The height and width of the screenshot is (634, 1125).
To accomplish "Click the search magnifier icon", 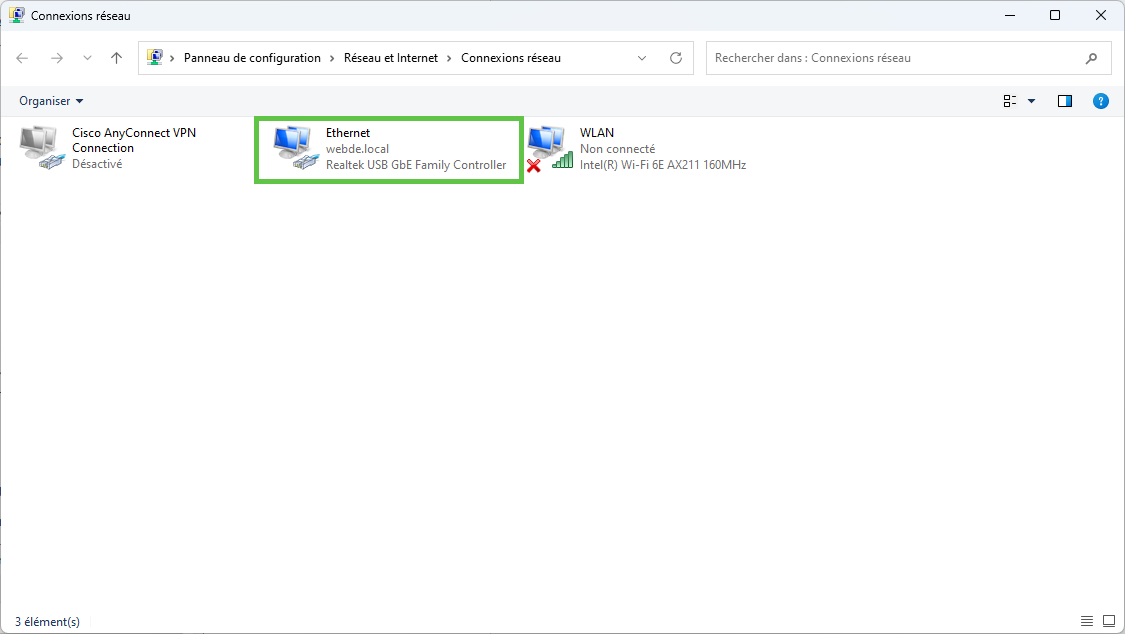I will click(1091, 58).
